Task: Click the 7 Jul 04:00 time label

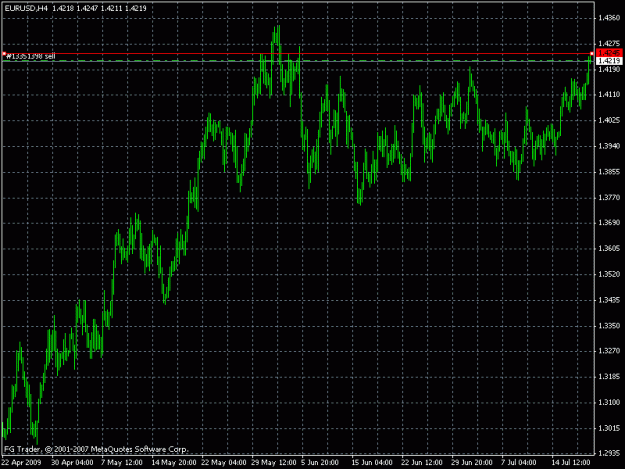Action: (x=519, y=463)
